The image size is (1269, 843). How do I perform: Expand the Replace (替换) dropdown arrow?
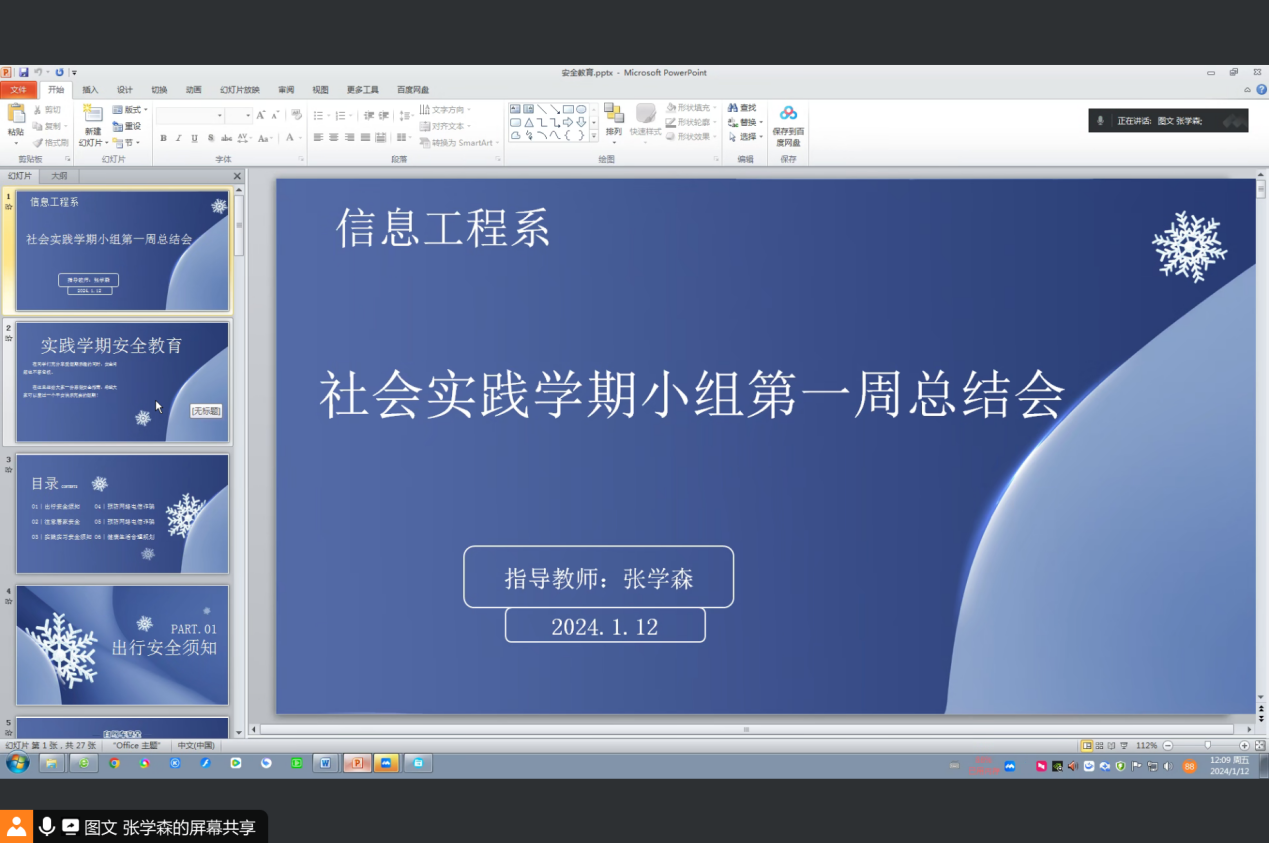pos(761,123)
